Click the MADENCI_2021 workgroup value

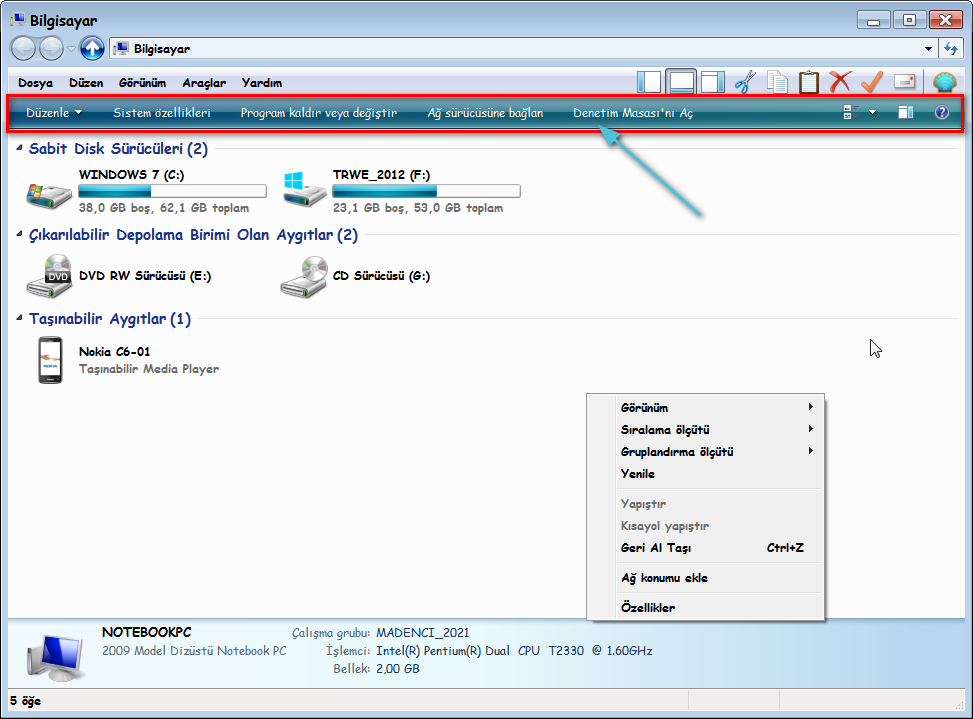pyautogui.click(x=423, y=633)
